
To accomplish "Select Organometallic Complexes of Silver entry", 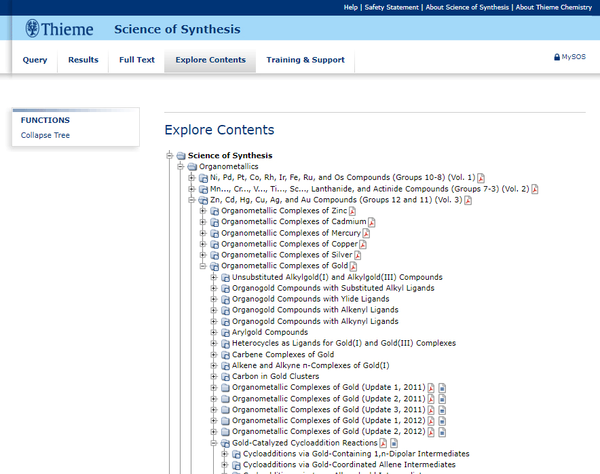I will [x=287, y=255].
